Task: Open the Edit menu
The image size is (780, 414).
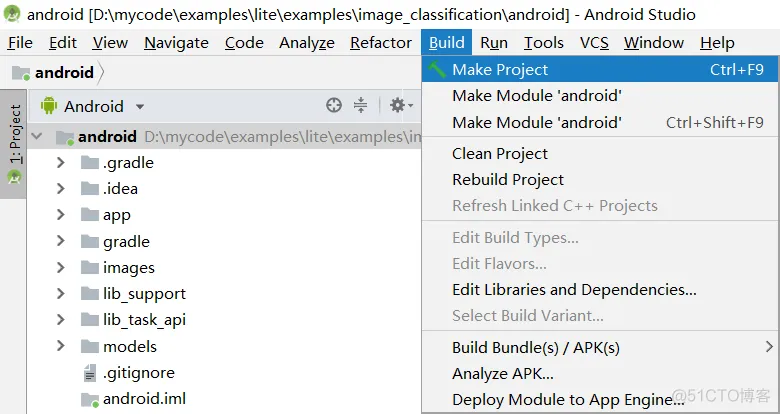Action: [x=63, y=43]
